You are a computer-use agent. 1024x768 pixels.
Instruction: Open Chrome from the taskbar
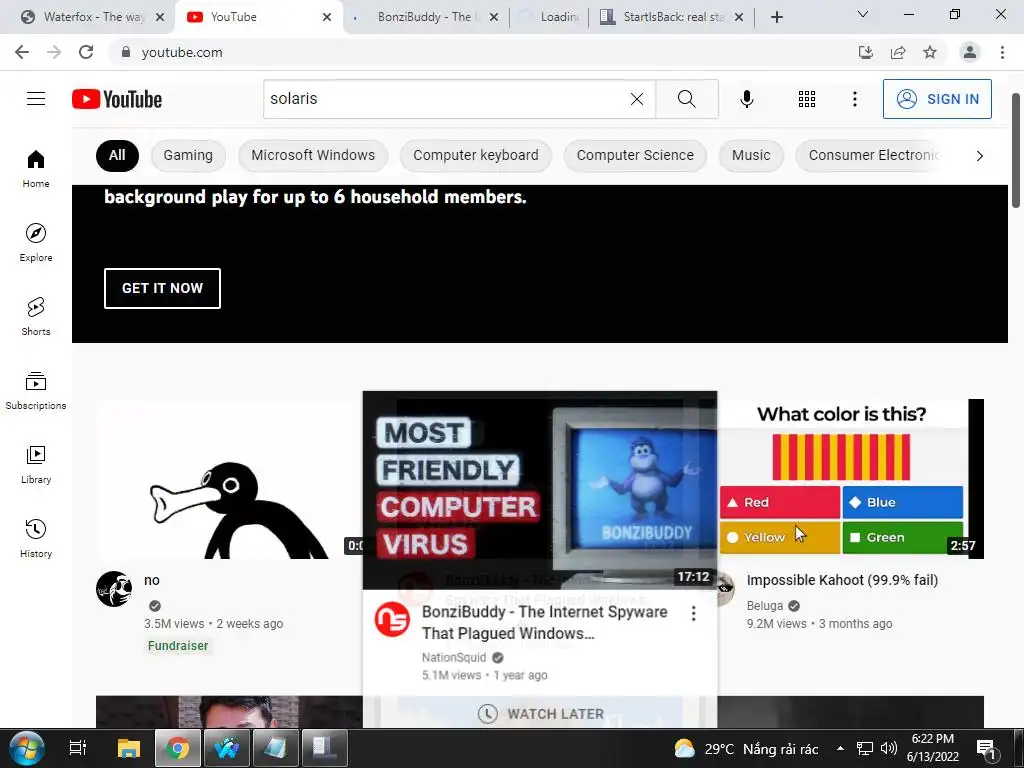[178, 748]
